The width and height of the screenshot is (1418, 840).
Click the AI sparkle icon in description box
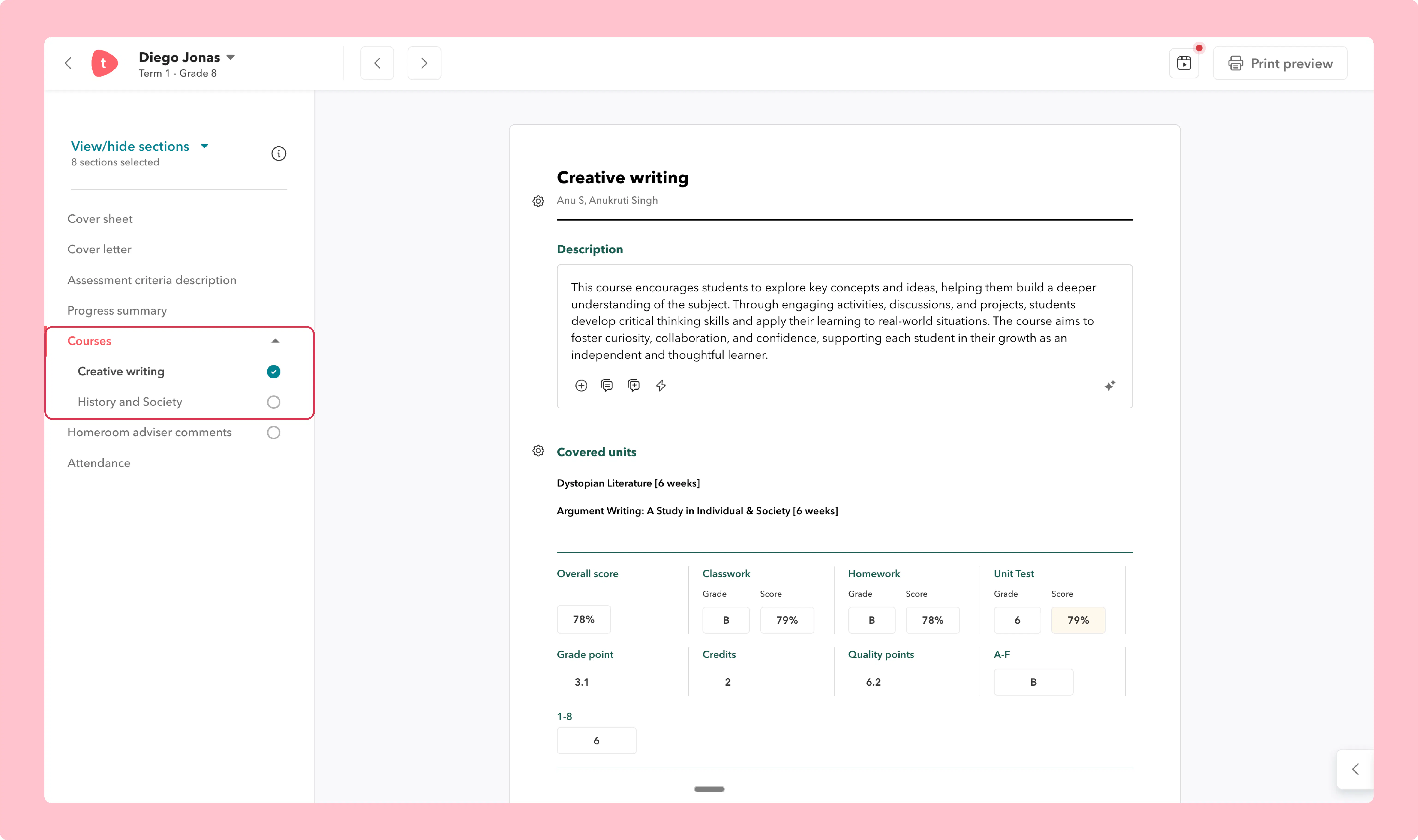point(1109,385)
